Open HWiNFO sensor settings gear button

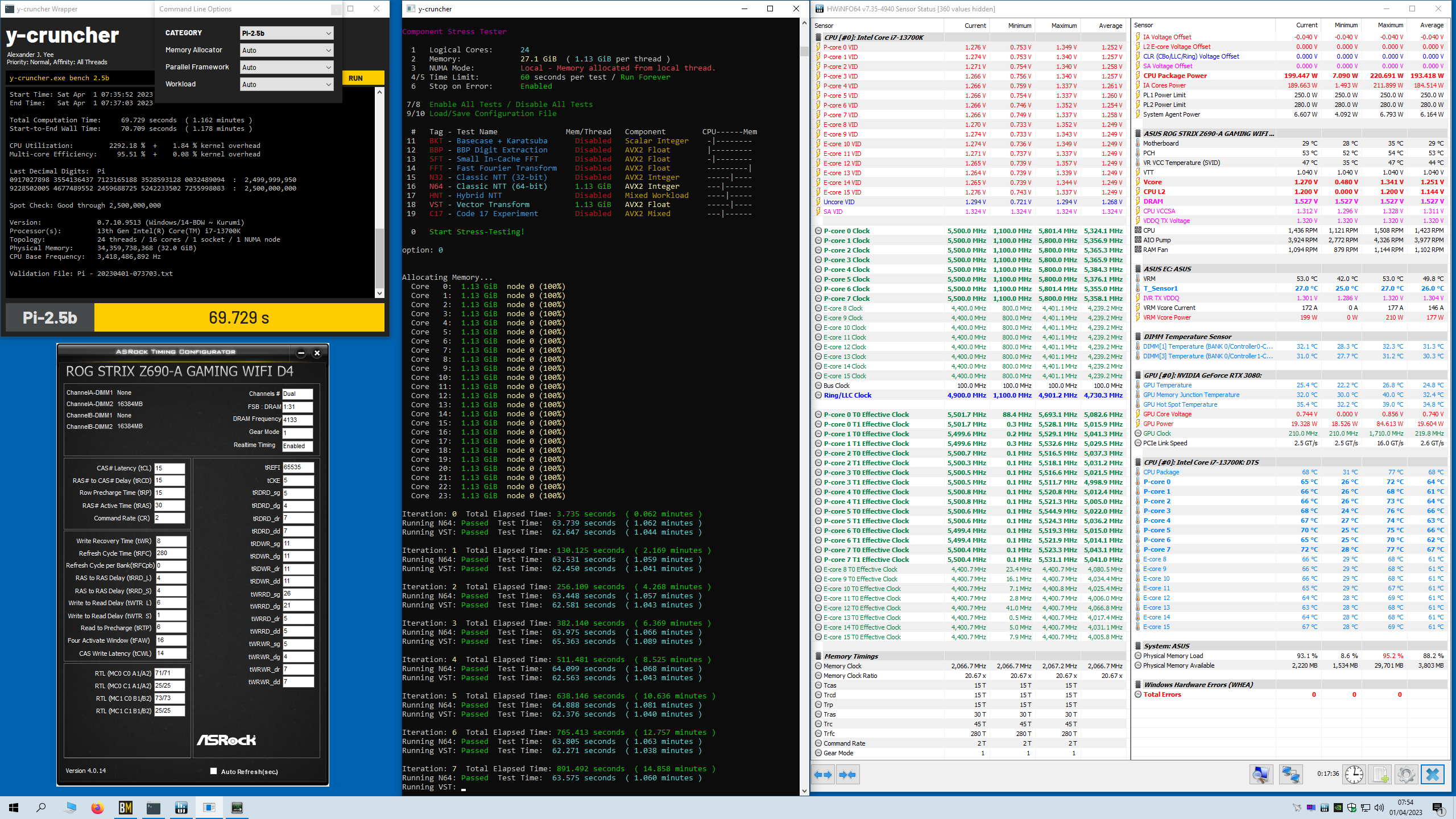click(x=1406, y=775)
